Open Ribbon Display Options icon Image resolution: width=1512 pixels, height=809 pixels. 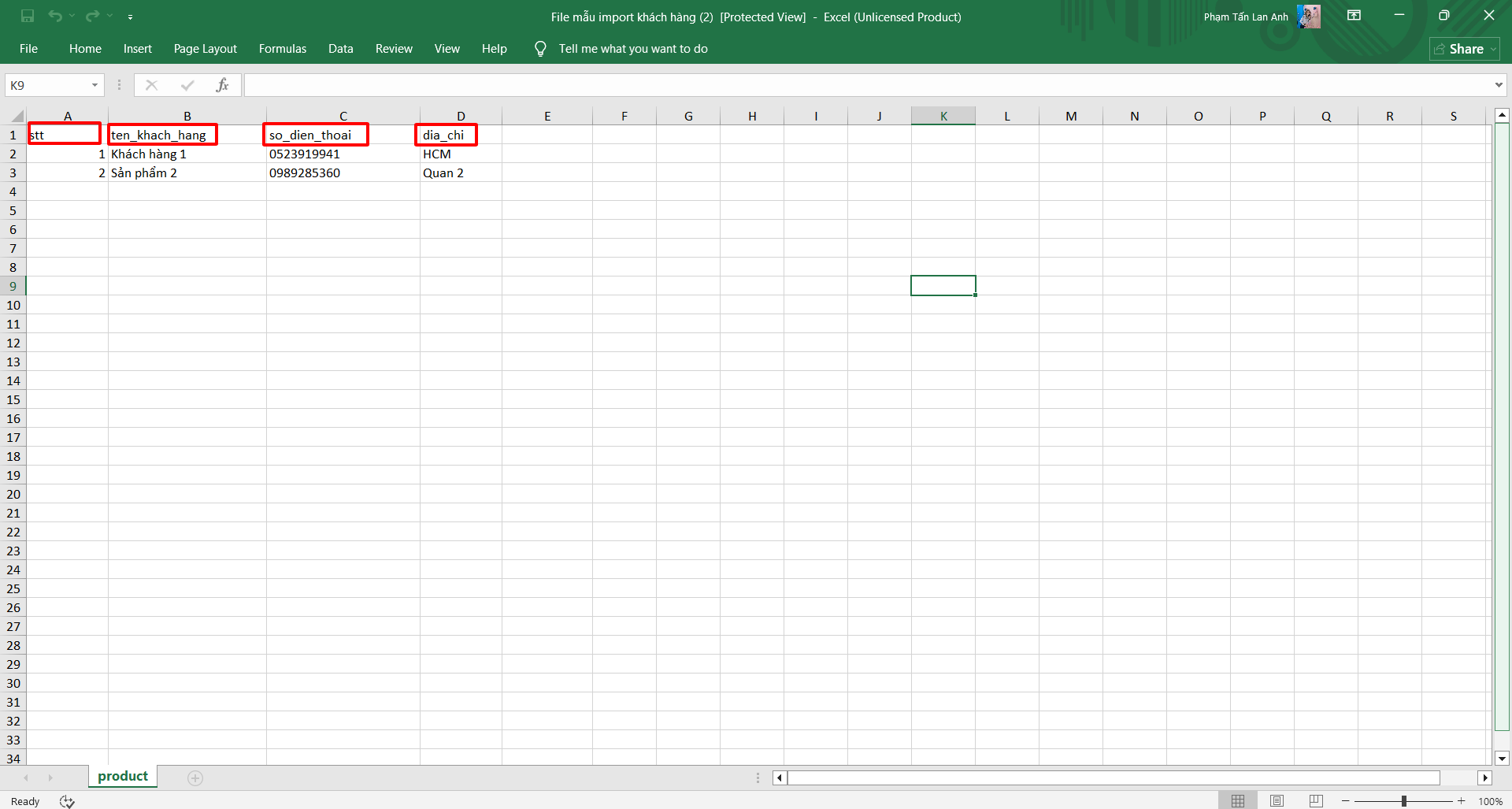coord(1354,16)
